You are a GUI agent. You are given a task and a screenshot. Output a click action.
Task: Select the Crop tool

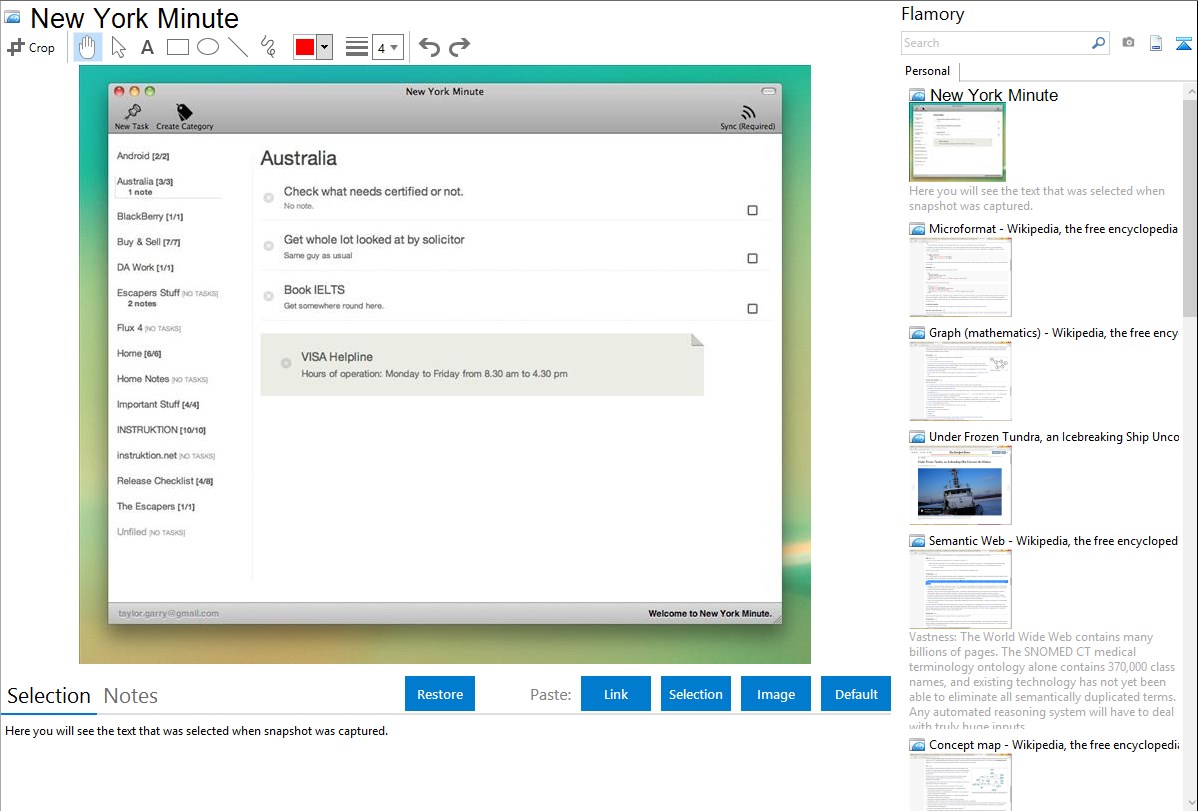click(31, 47)
